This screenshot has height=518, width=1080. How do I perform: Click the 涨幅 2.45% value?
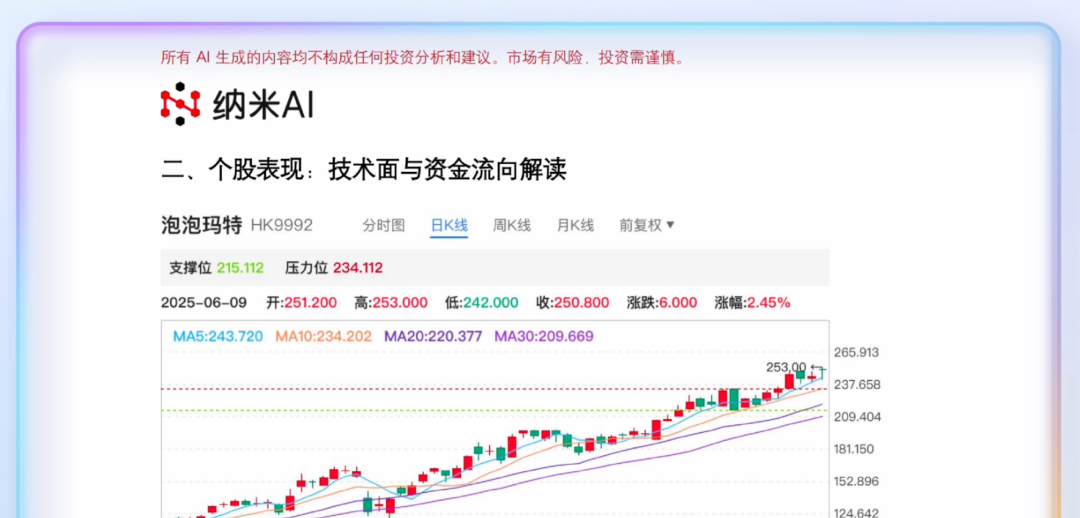tap(771, 302)
